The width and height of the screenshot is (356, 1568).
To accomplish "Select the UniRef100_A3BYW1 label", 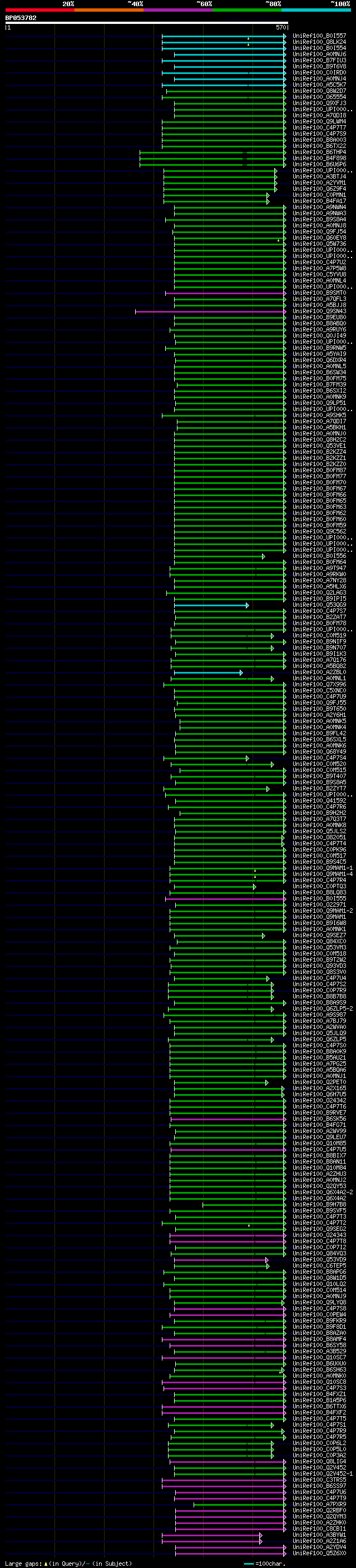I will pyautogui.click(x=319, y=1535).
